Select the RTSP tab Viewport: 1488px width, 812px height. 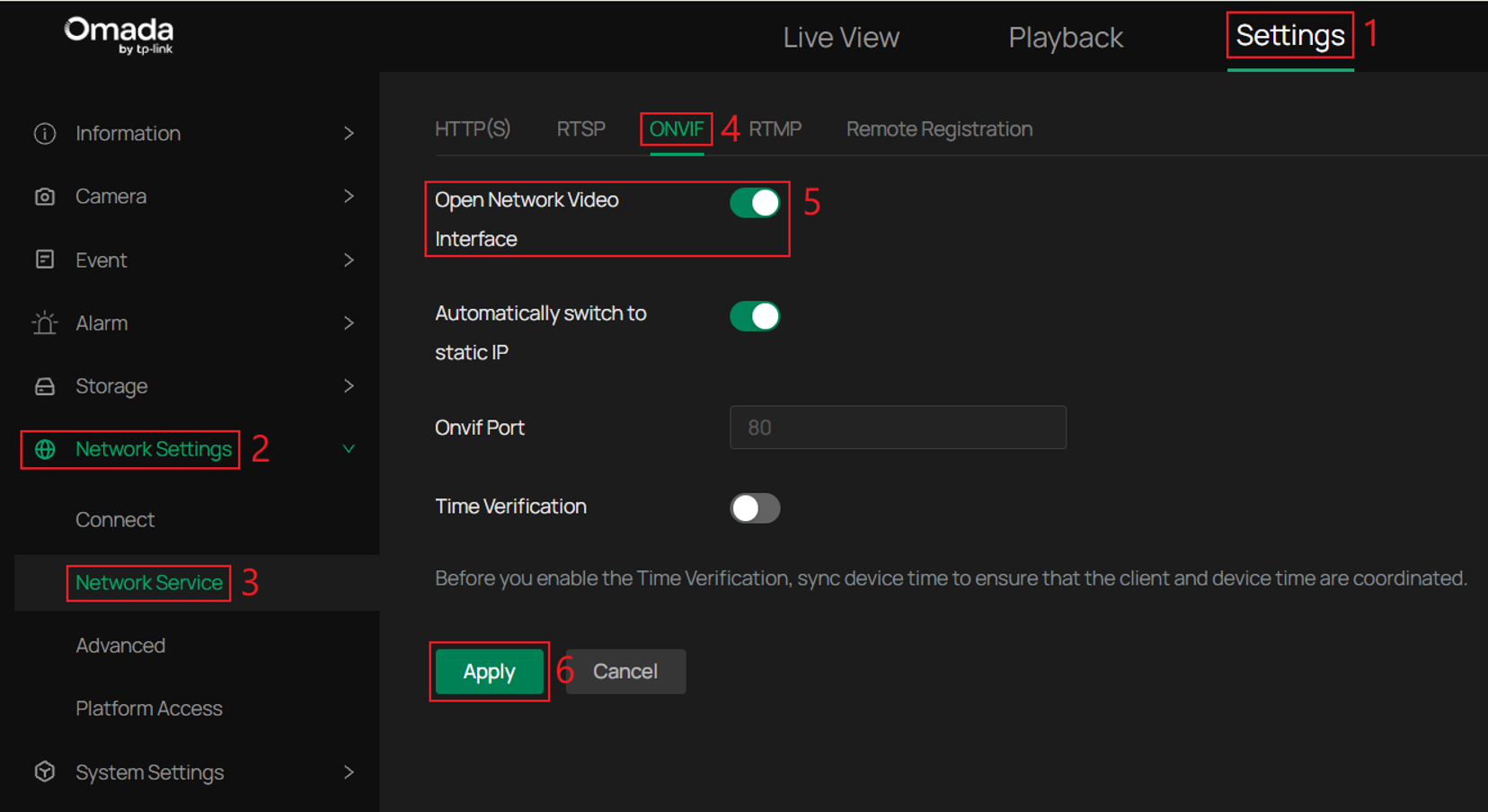[x=581, y=129]
